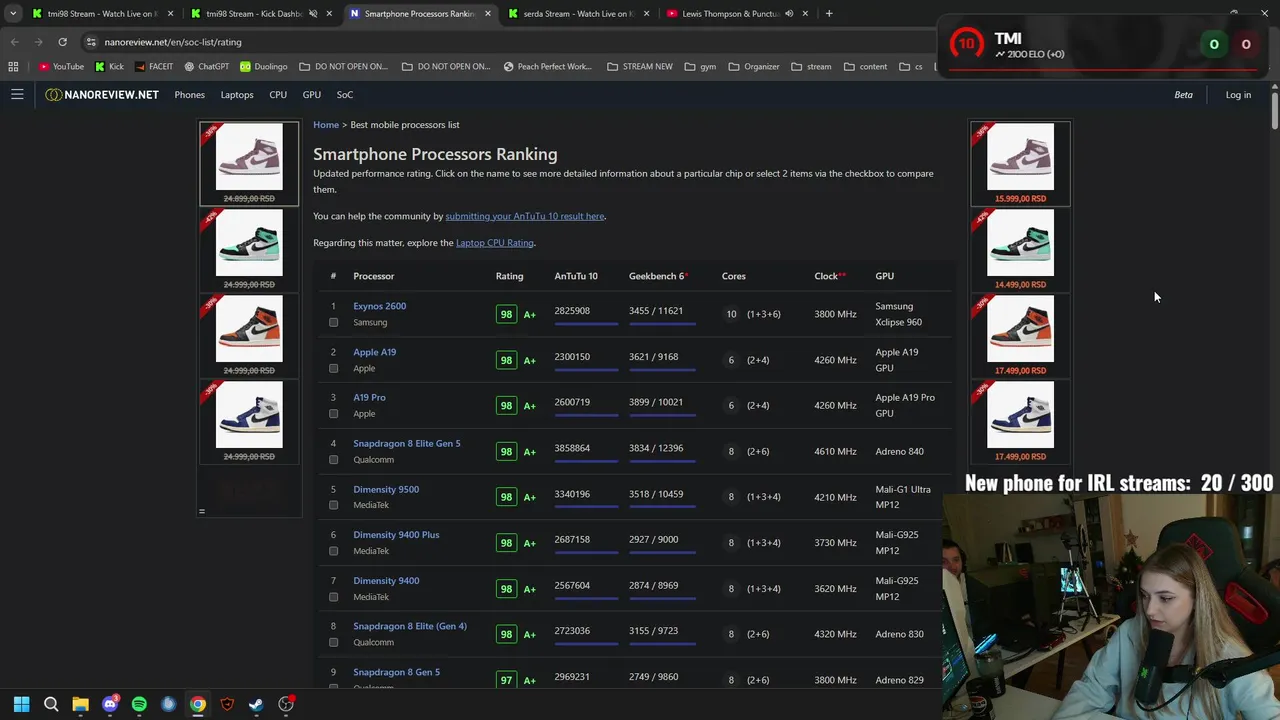Open the Exynos 2600 processor page
This screenshot has width=1280, height=720.
(x=379, y=306)
